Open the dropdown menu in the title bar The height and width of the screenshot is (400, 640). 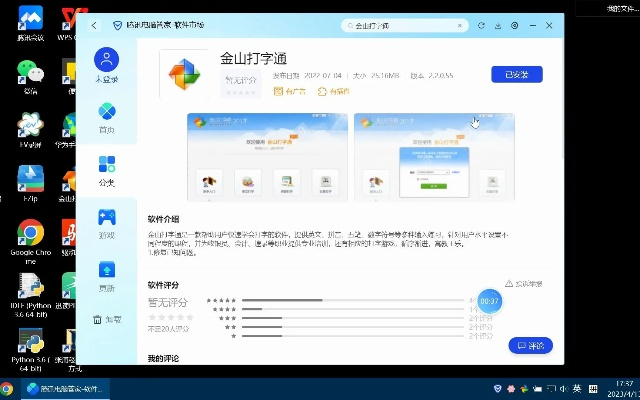coord(516,25)
